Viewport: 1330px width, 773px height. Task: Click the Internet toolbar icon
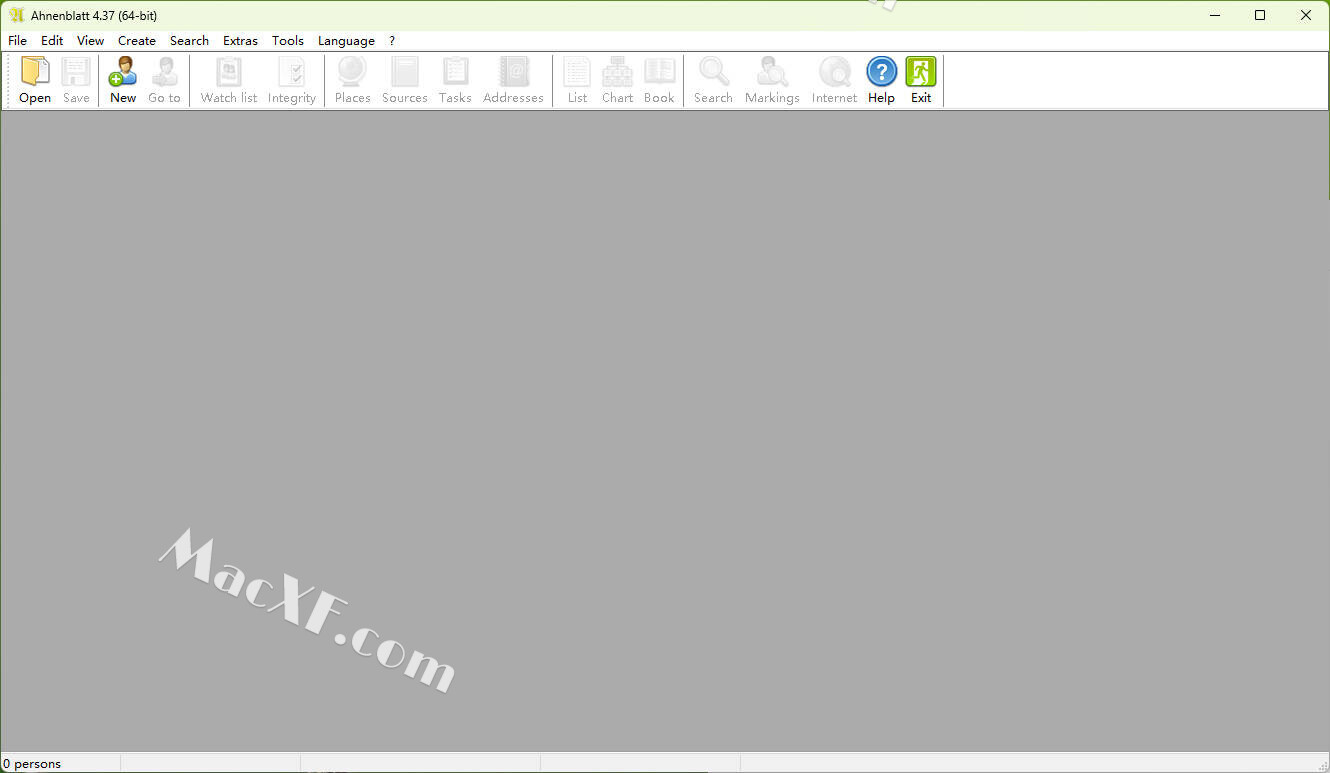834,73
